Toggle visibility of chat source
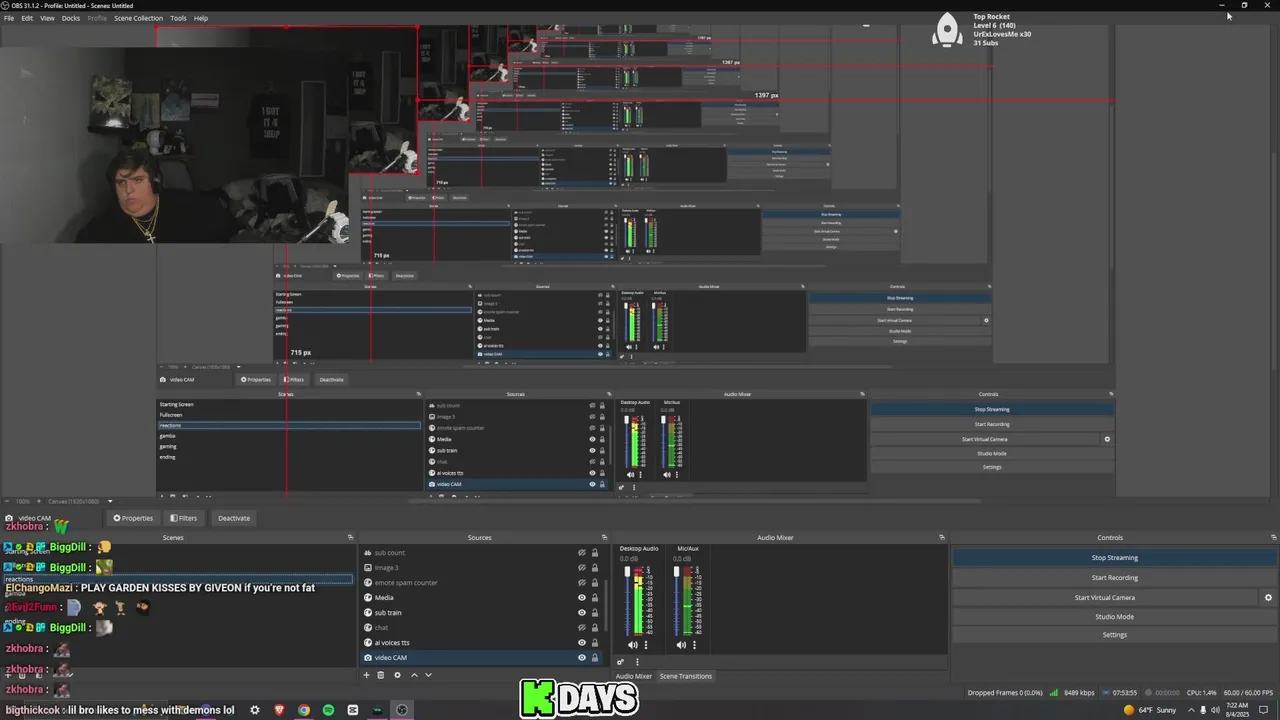 tap(582, 628)
